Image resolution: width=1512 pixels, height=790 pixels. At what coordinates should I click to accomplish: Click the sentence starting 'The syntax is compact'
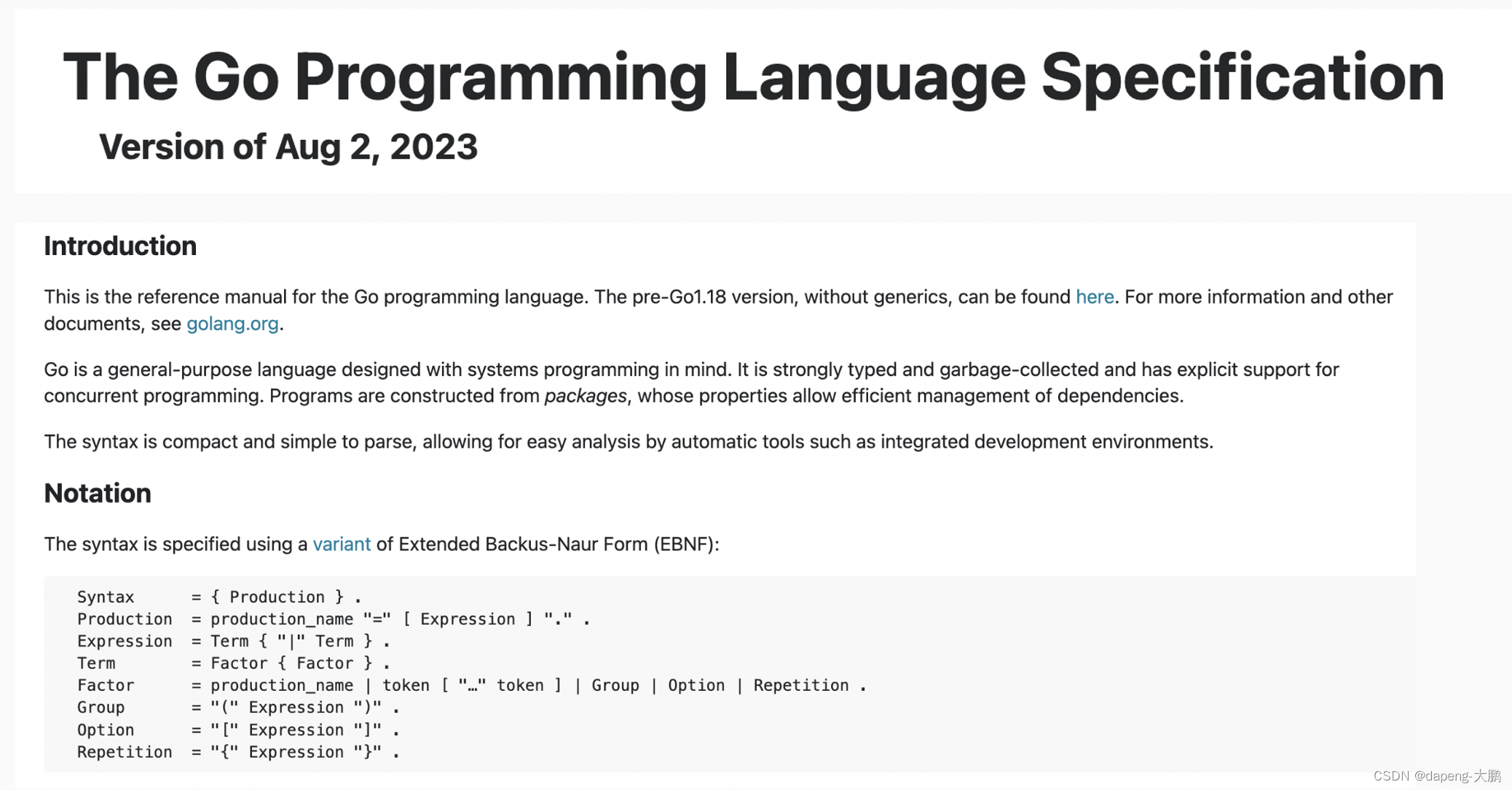coord(628,442)
